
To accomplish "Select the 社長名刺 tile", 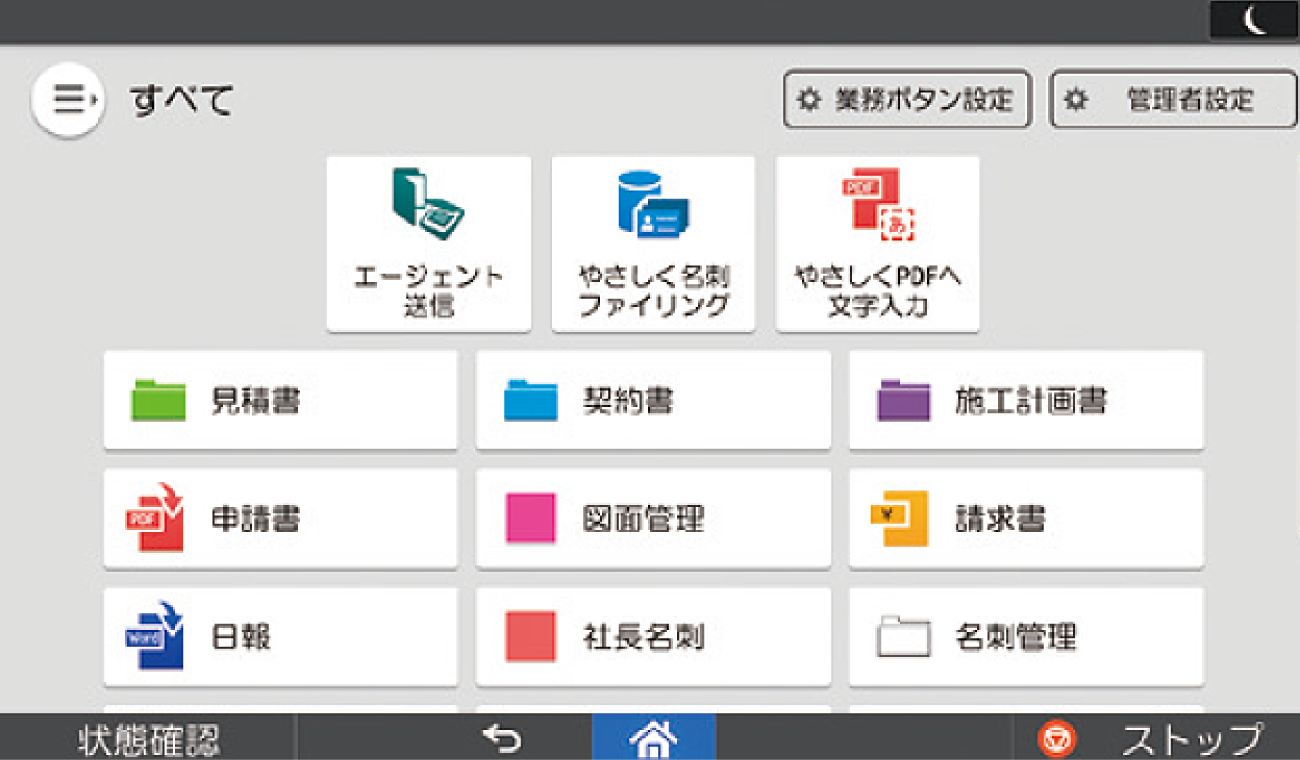I will (x=653, y=636).
